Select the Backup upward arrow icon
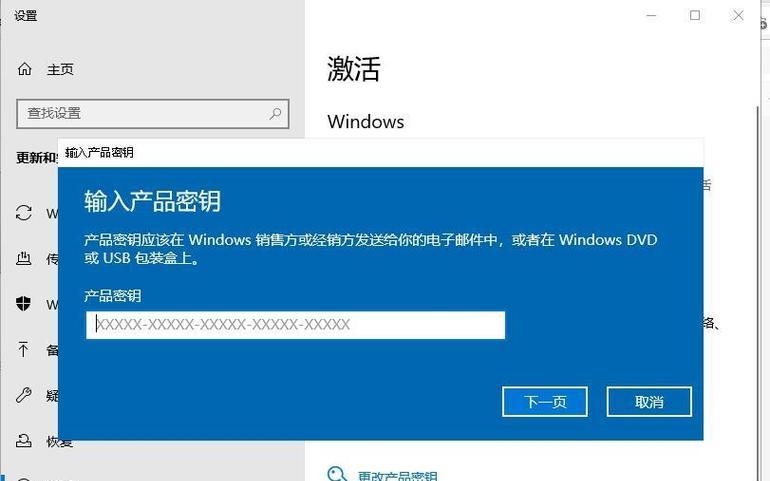Image resolution: width=770 pixels, height=481 pixels. pos(24,349)
